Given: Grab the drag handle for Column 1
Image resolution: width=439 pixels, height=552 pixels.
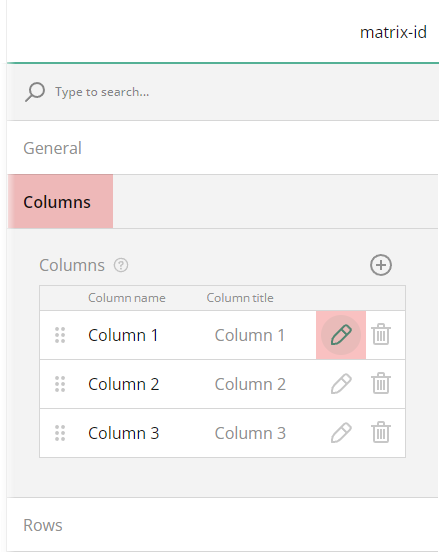Looking at the screenshot, I should (60, 335).
